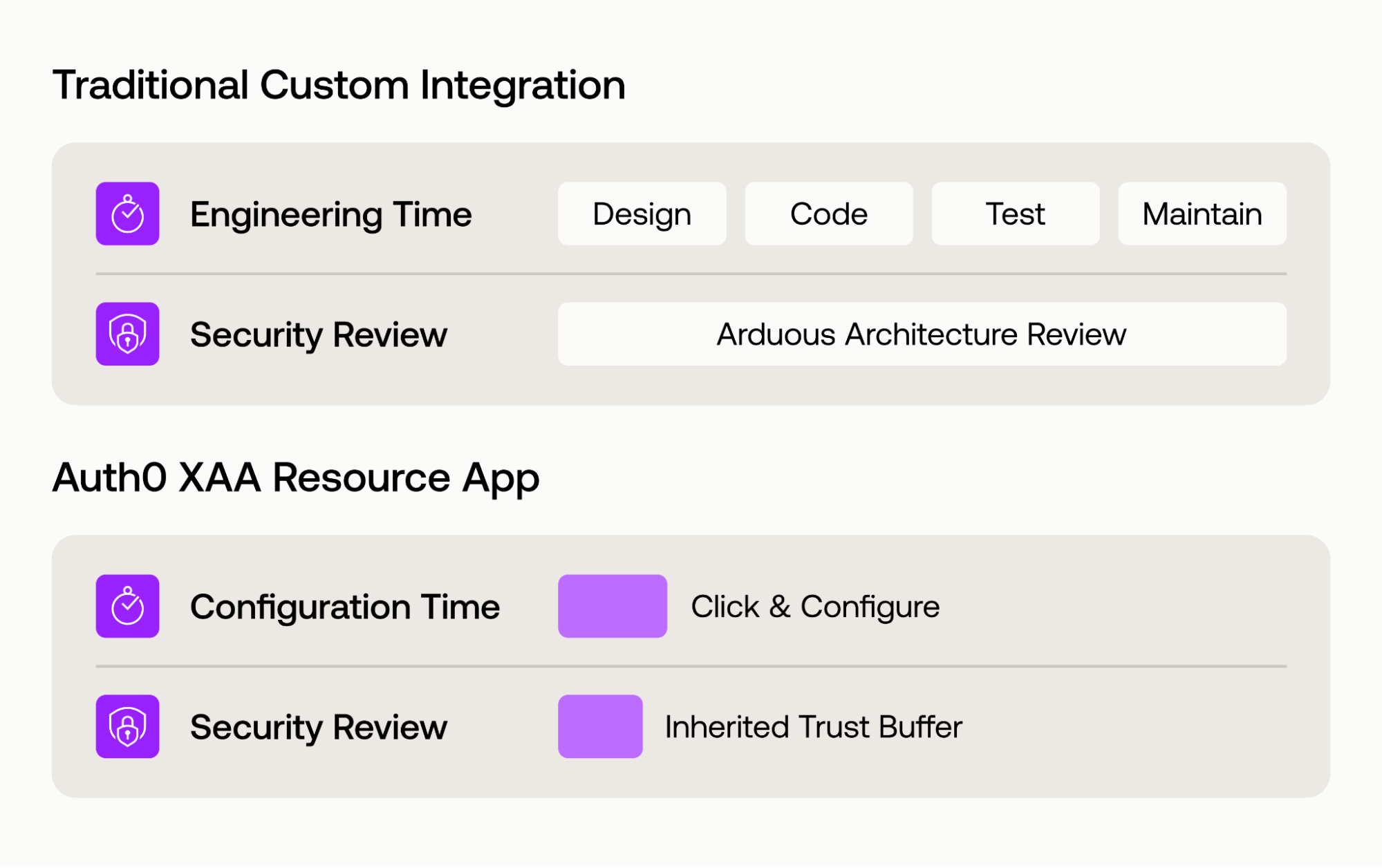Click the Click & Configure text
This screenshot has height=868, width=1382.
(x=815, y=607)
